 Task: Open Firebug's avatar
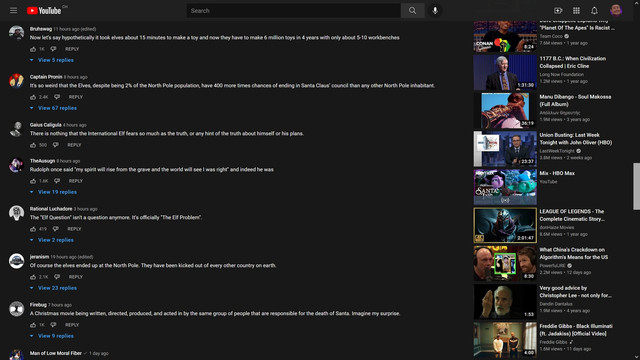[x=16, y=309]
